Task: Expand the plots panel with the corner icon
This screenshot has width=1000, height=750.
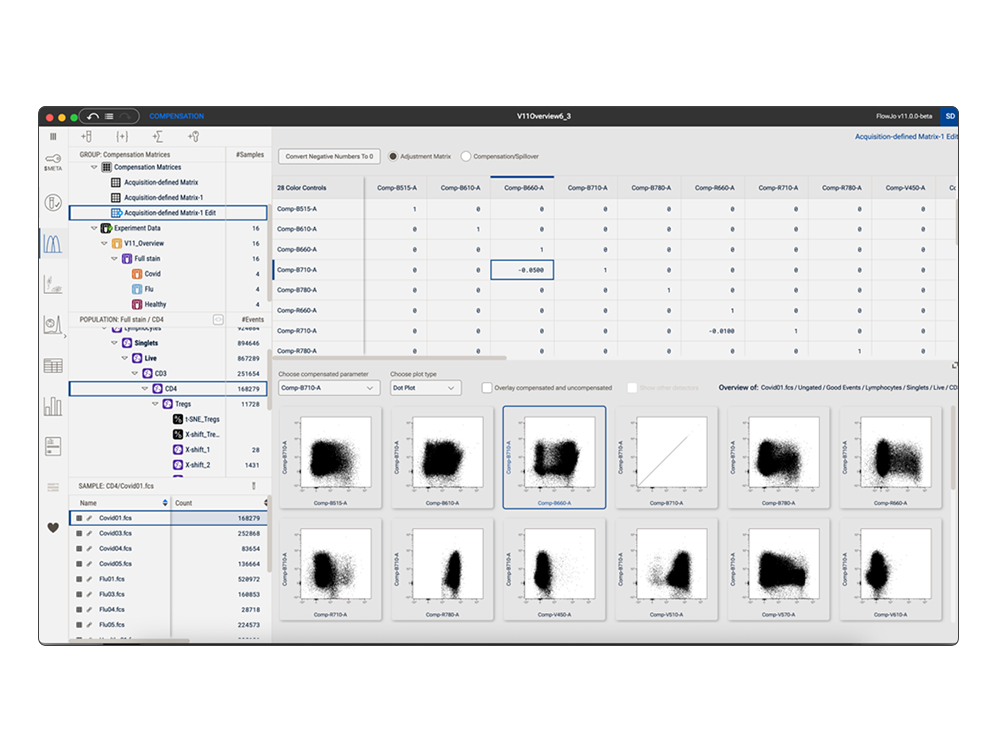Action: click(x=954, y=365)
